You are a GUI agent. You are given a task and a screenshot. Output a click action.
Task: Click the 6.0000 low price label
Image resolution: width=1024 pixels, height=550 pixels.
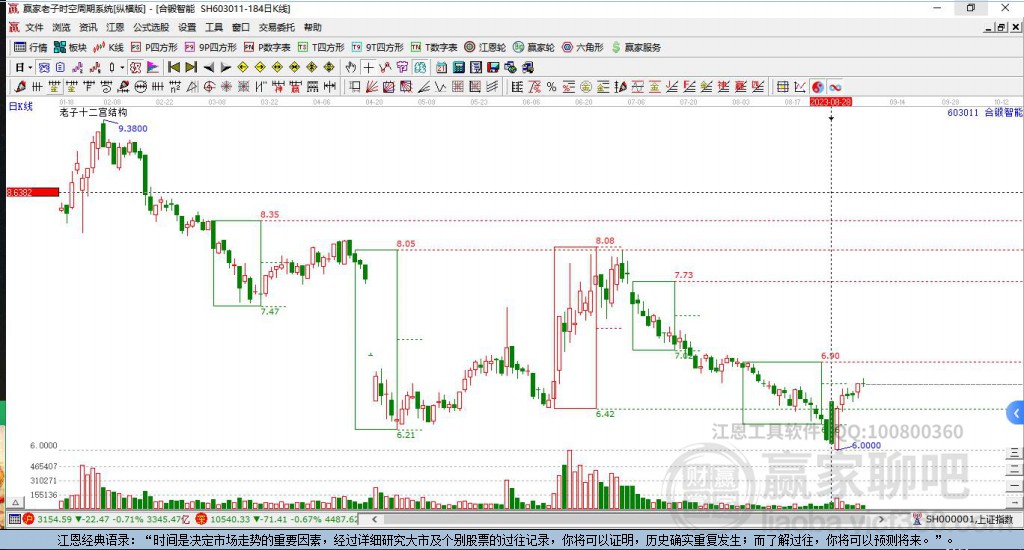pos(866,445)
